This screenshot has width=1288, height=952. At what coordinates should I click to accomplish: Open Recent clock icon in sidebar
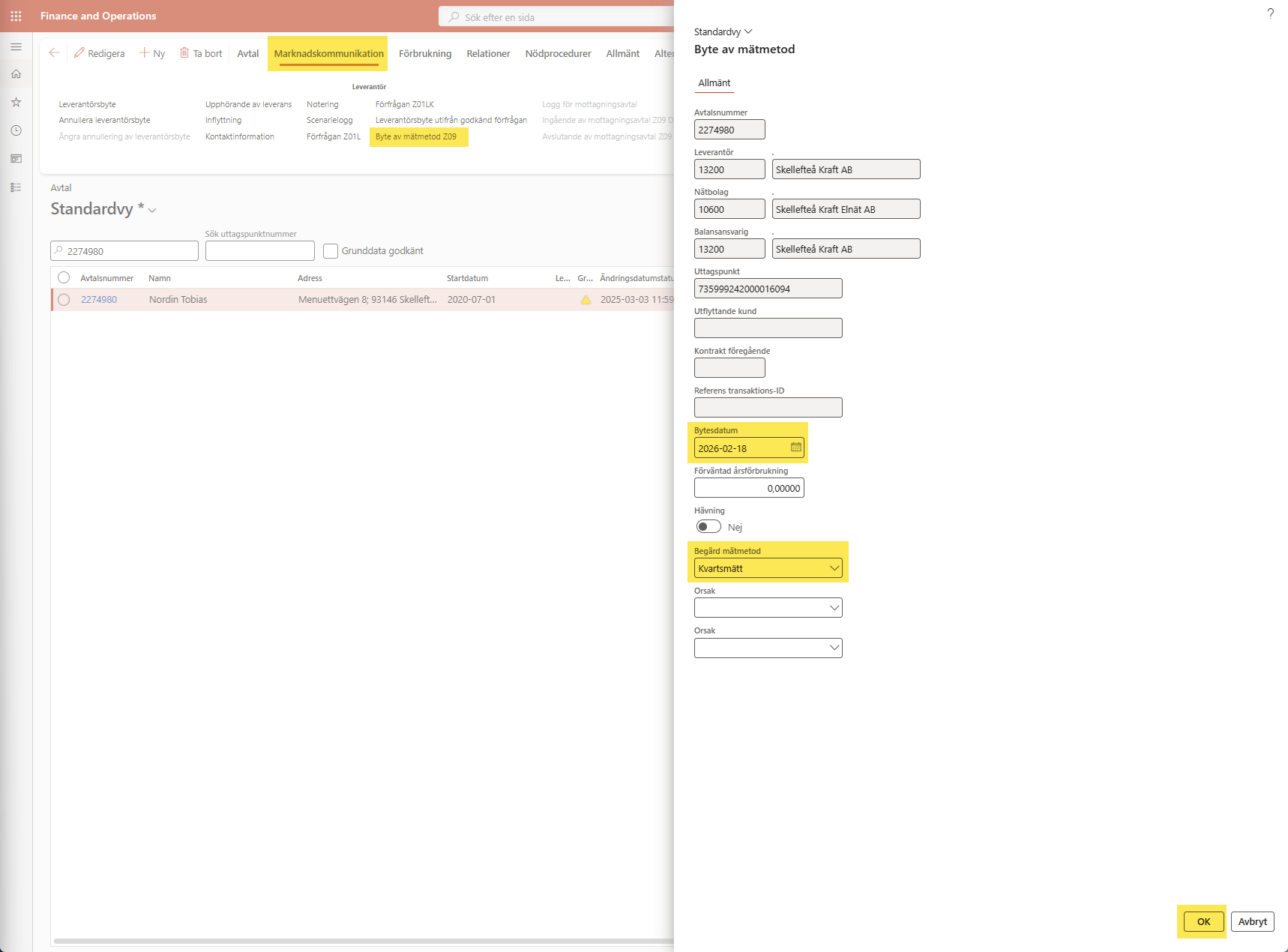pos(16,130)
